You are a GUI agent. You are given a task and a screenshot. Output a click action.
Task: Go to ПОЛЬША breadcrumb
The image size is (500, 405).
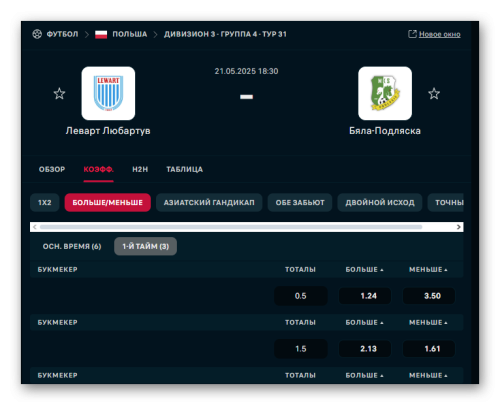click(x=130, y=34)
